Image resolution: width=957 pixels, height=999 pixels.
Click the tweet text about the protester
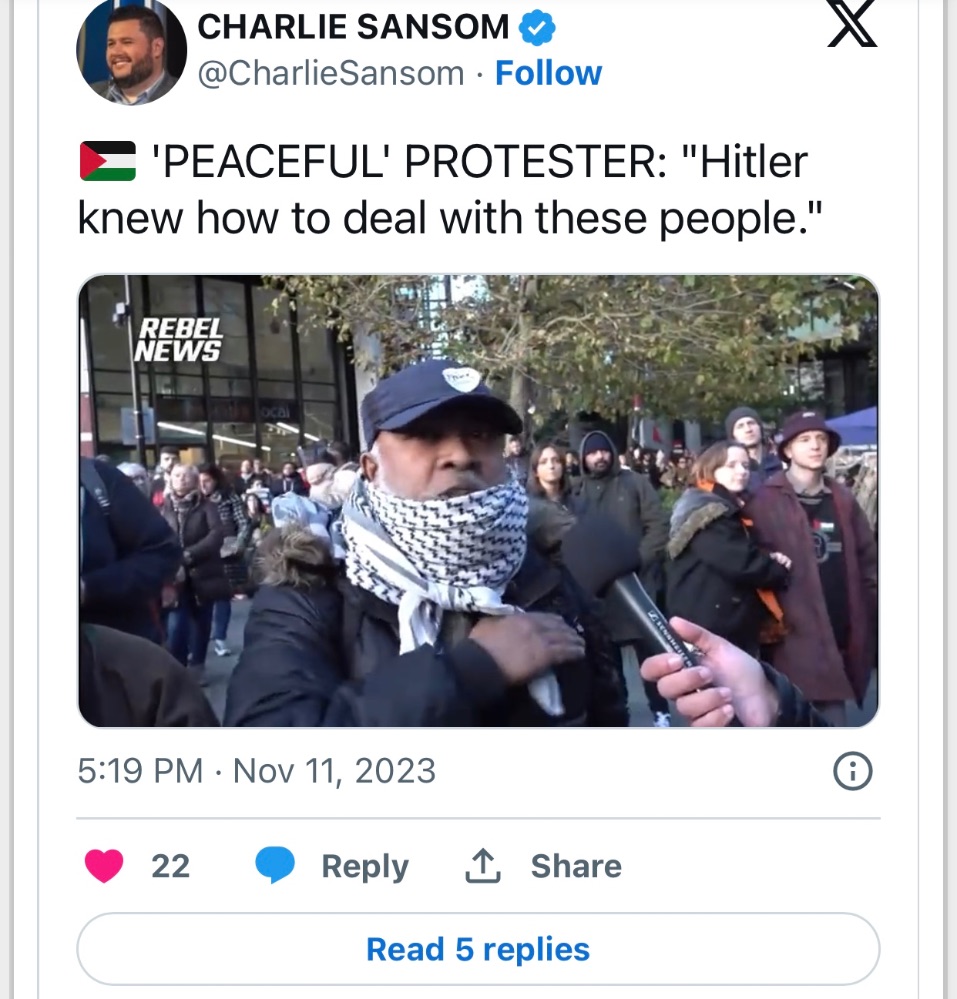point(450,190)
